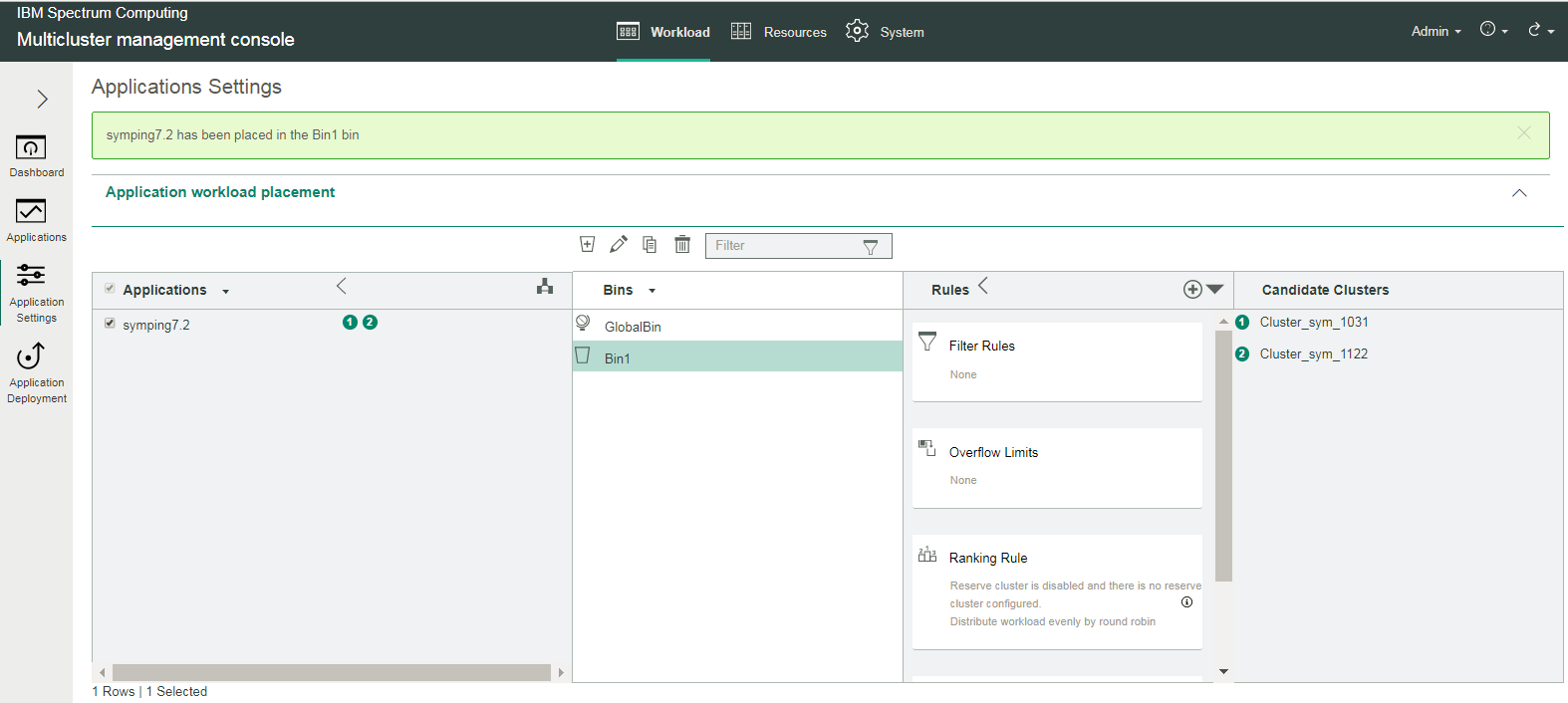The image size is (1568, 703).
Task: Collapse the Applications panel chevron
Action: (x=342, y=286)
